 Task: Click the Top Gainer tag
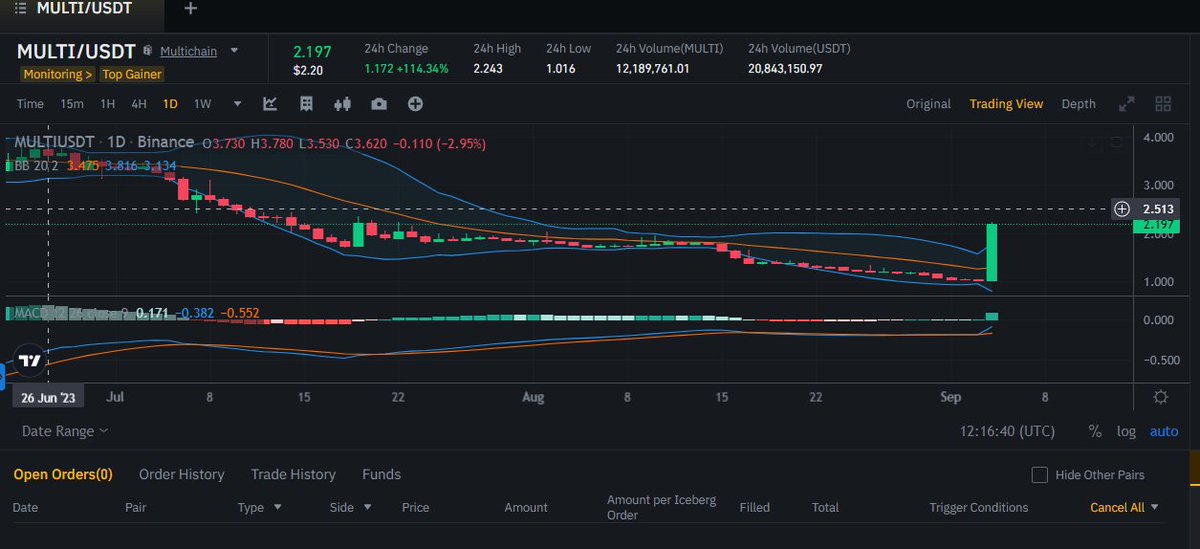point(131,74)
